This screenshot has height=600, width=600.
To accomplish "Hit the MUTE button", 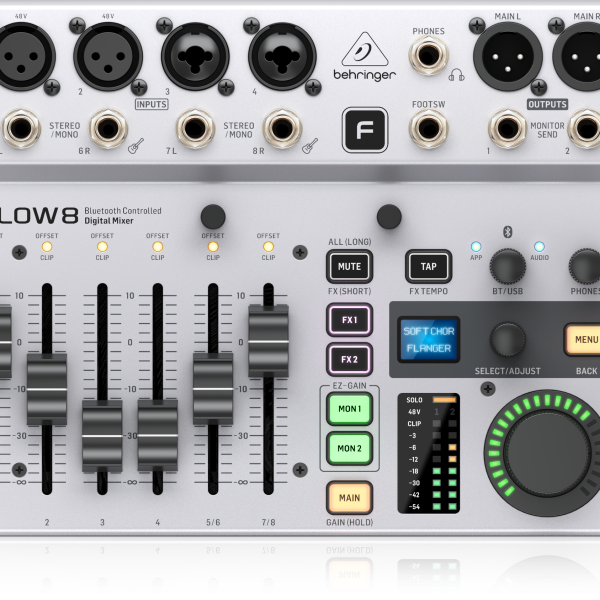I will click(349, 266).
